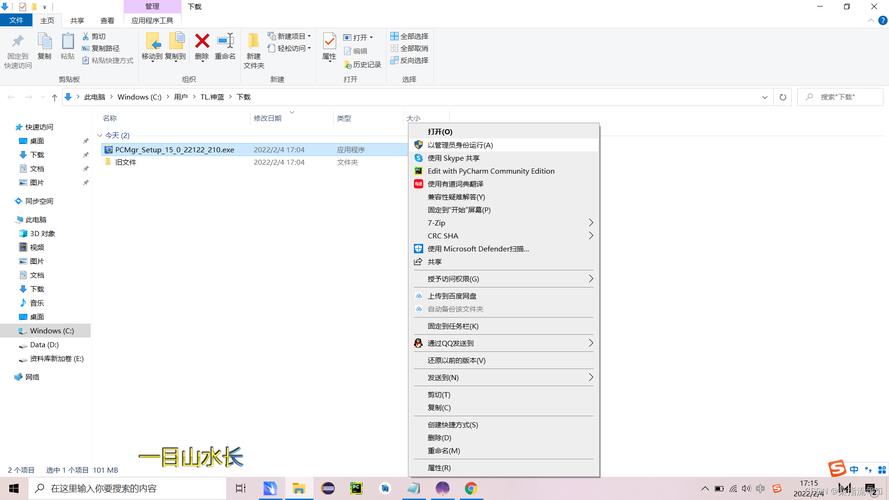Click the red Delete icon in ribbon
889x500 pixels.
202,44
